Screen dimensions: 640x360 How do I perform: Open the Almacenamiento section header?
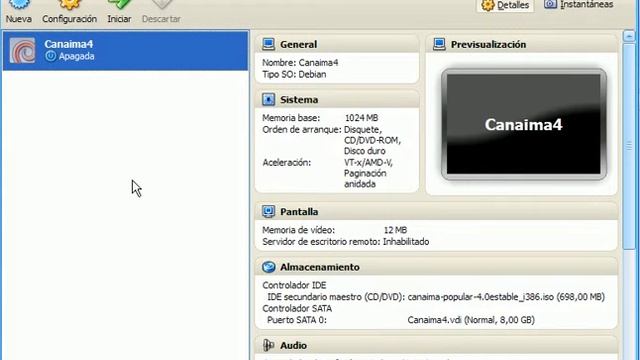[436, 267]
